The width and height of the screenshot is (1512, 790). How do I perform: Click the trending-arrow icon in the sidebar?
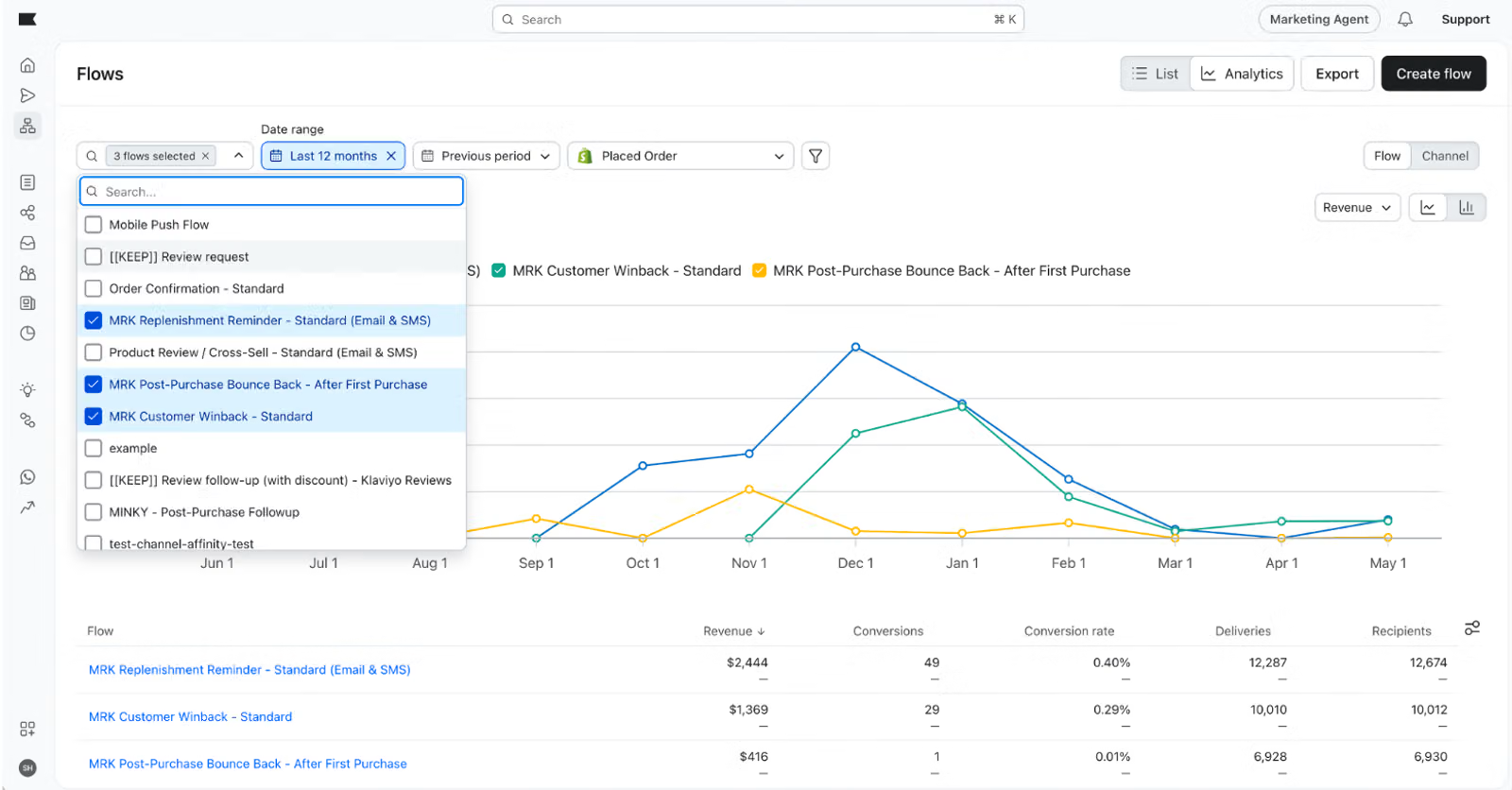[27, 507]
